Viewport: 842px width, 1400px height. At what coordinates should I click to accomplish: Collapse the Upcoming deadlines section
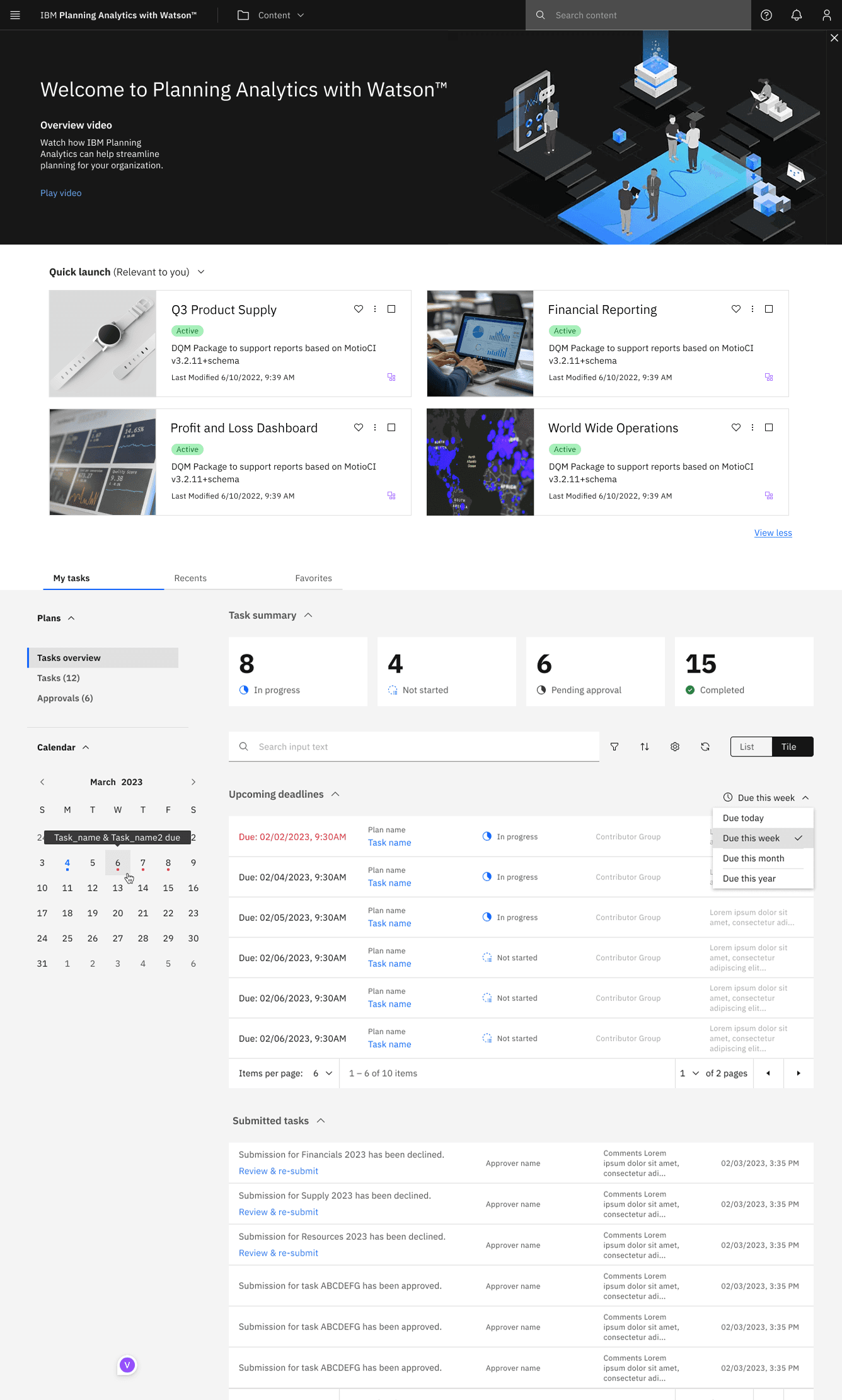click(x=335, y=794)
